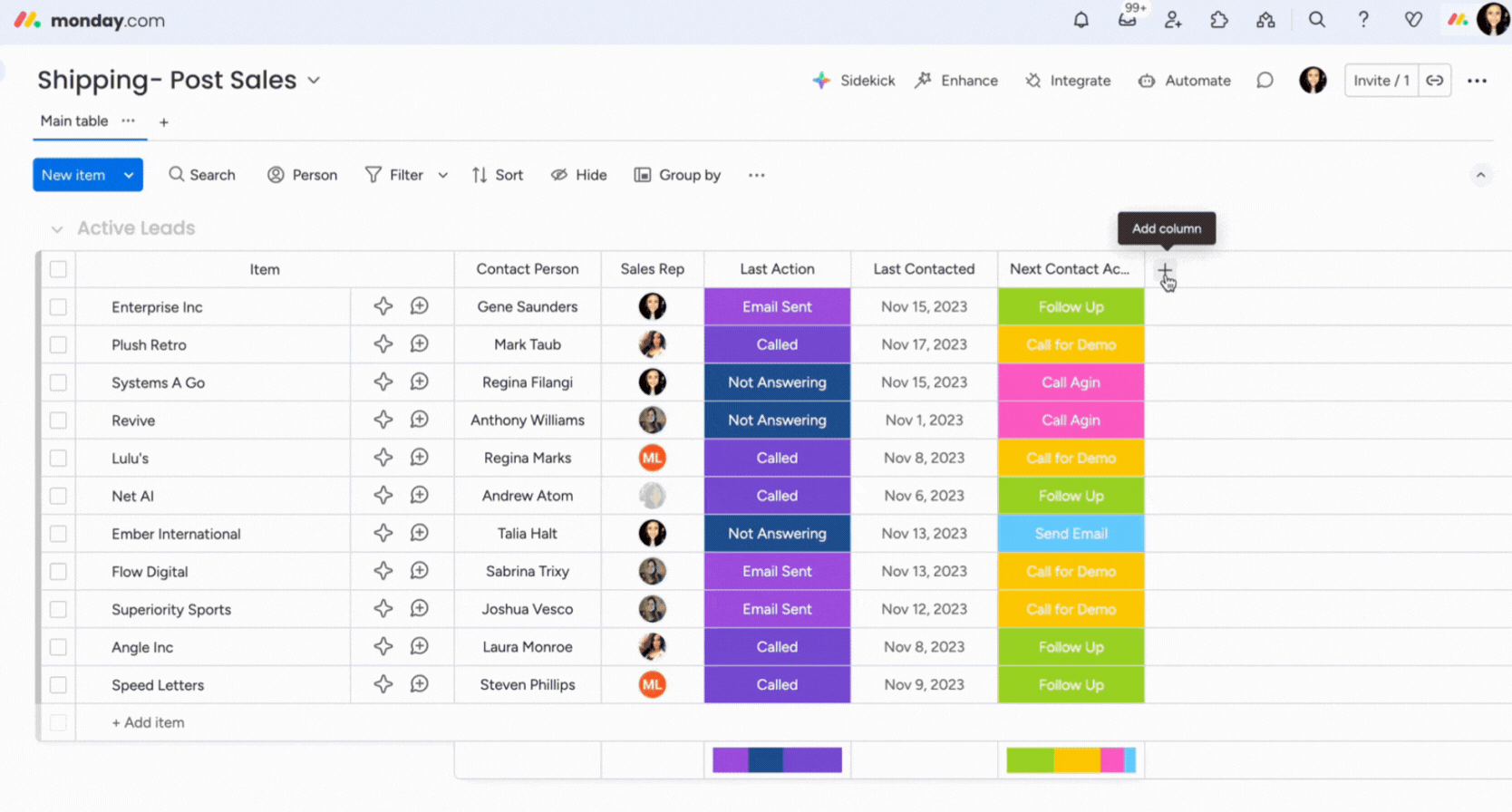Open the board discussion speech bubble icon

click(1265, 81)
